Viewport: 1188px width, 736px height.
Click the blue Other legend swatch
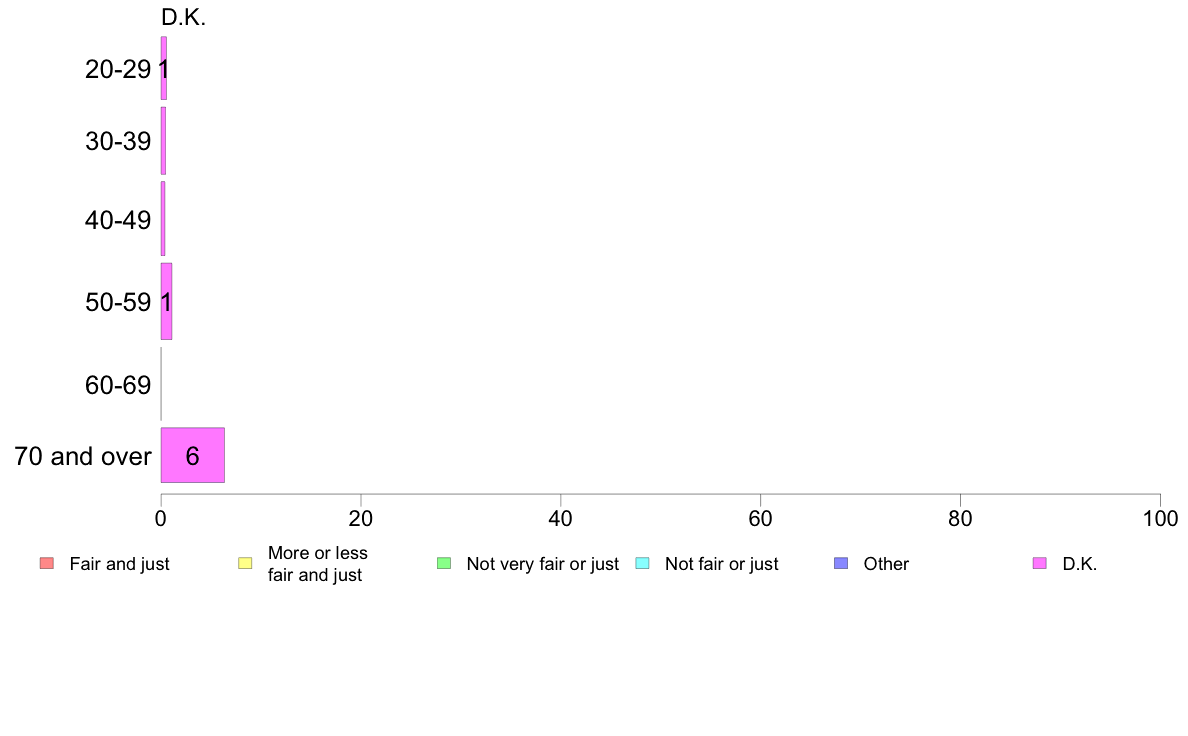(x=841, y=563)
